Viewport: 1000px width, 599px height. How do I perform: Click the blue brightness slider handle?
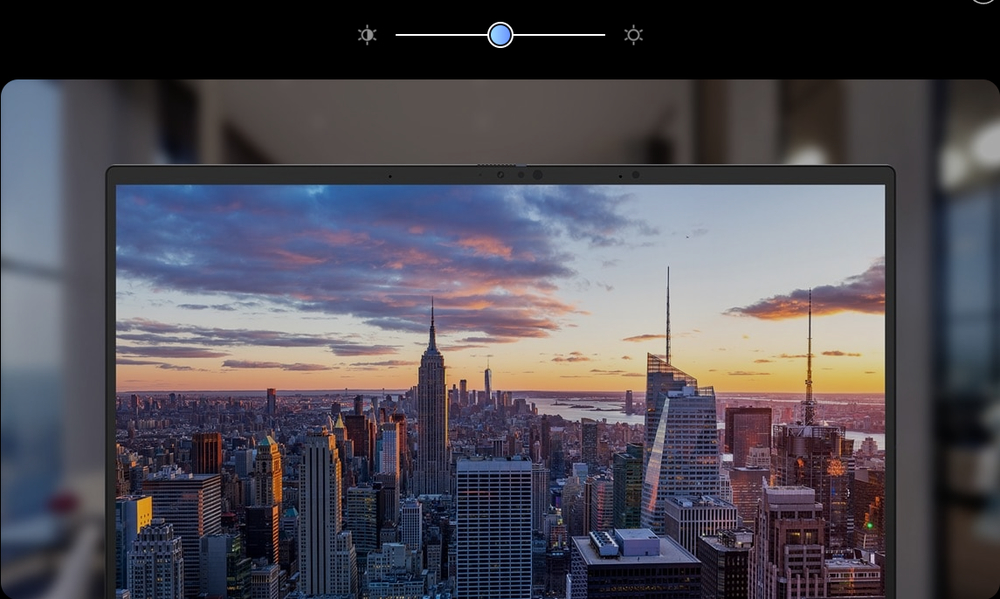click(500, 35)
